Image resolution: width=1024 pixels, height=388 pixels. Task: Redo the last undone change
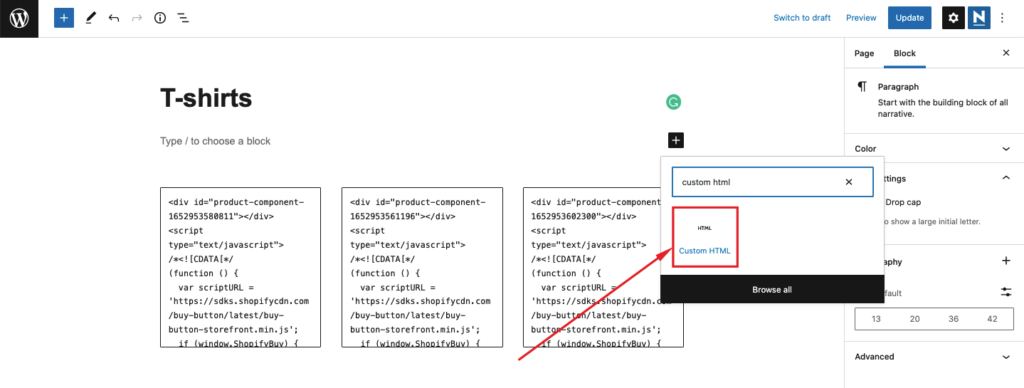point(136,18)
